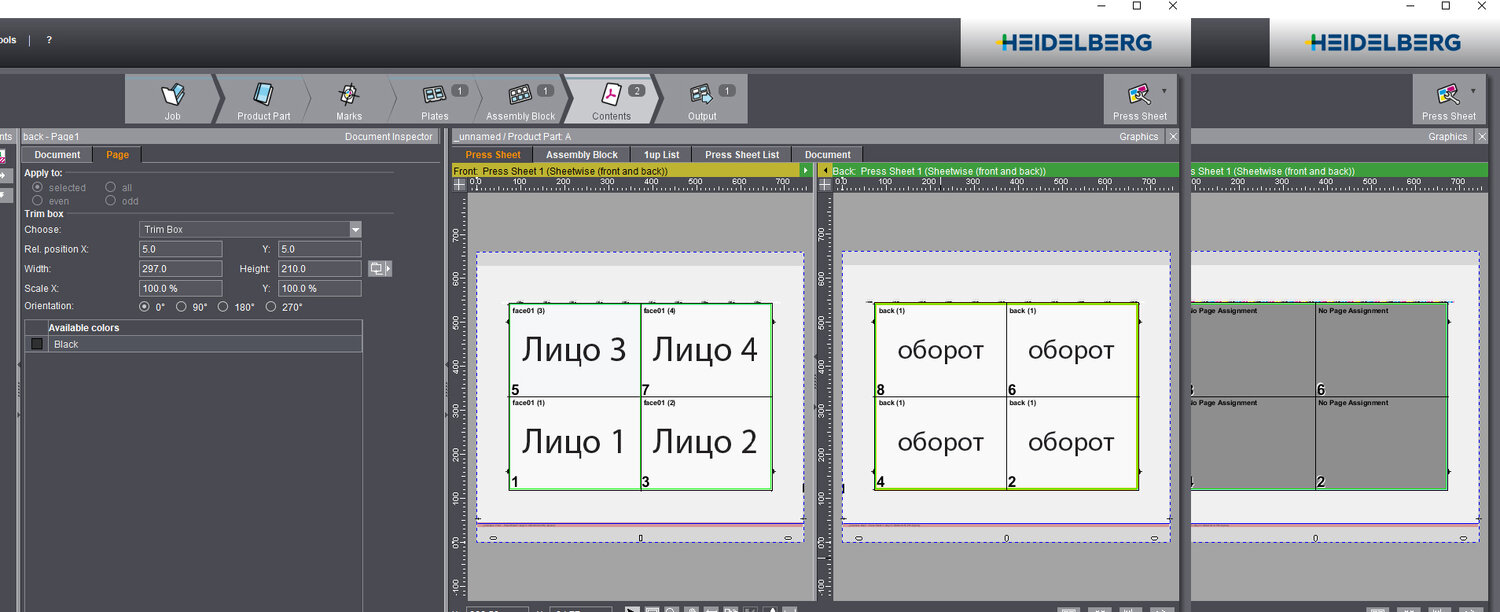
Task: Open the Press Sheet graphics tab
Action: (x=493, y=155)
